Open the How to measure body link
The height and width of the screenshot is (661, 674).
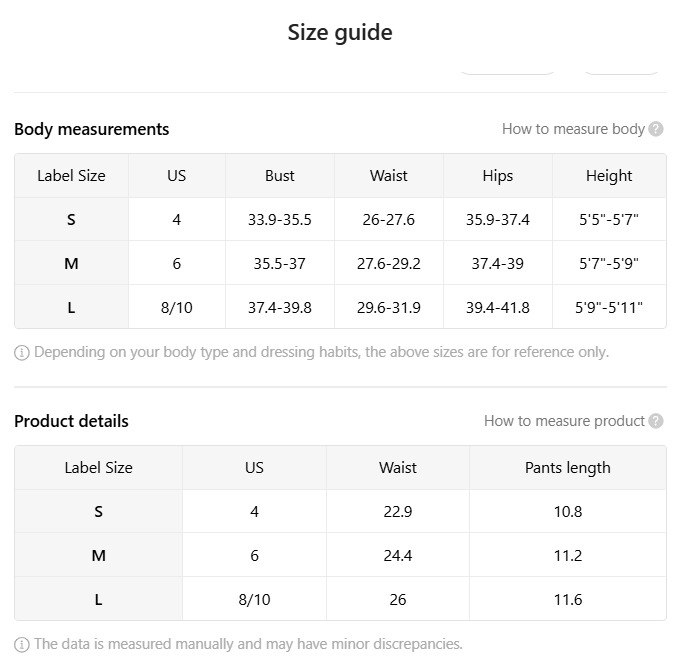pyautogui.click(x=573, y=129)
